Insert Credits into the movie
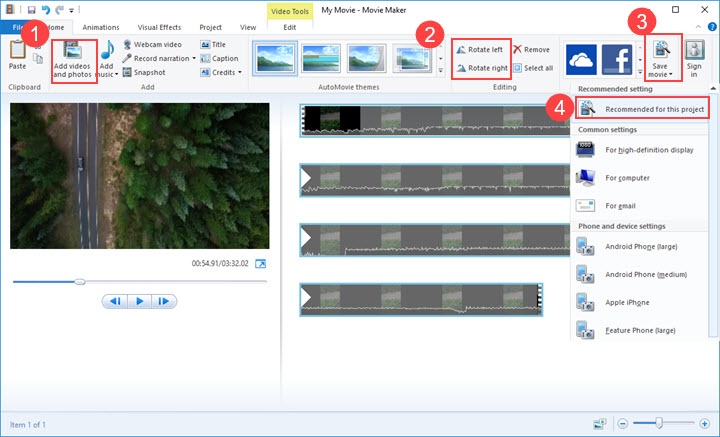Image resolution: width=720 pixels, height=437 pixels. point(218,72)
